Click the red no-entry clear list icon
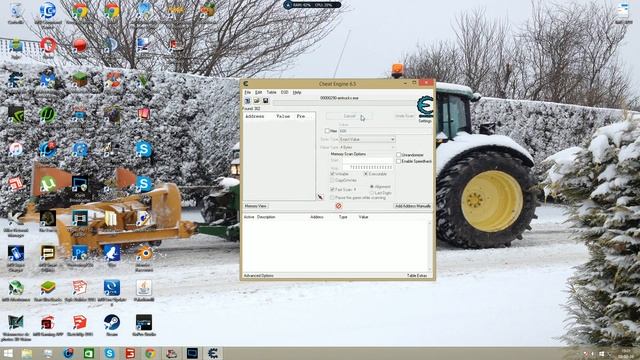The height and width of the screenshot is (360, 640). [338, 206]
